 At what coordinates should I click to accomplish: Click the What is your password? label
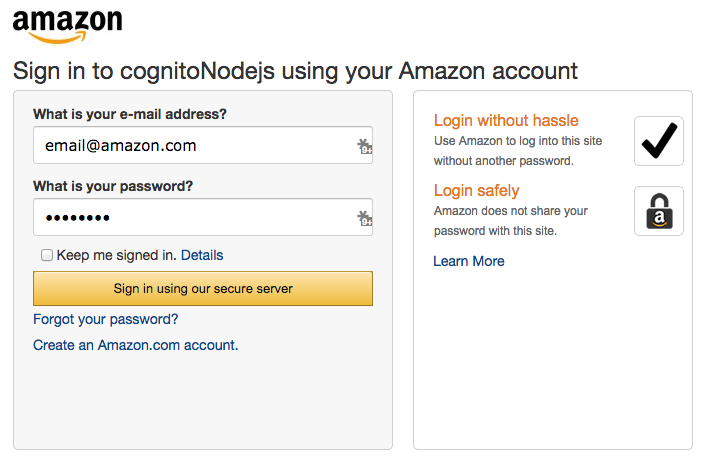(113, 186)
